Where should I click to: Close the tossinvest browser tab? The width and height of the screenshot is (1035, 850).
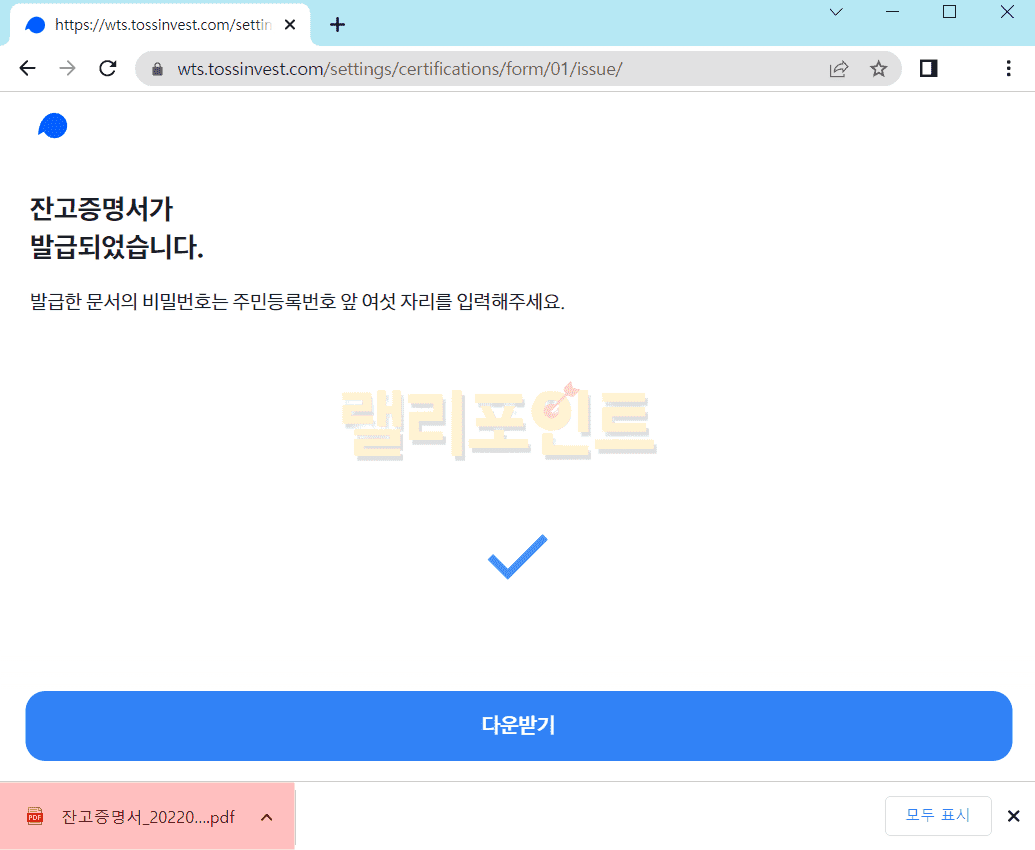click(290, 25)
